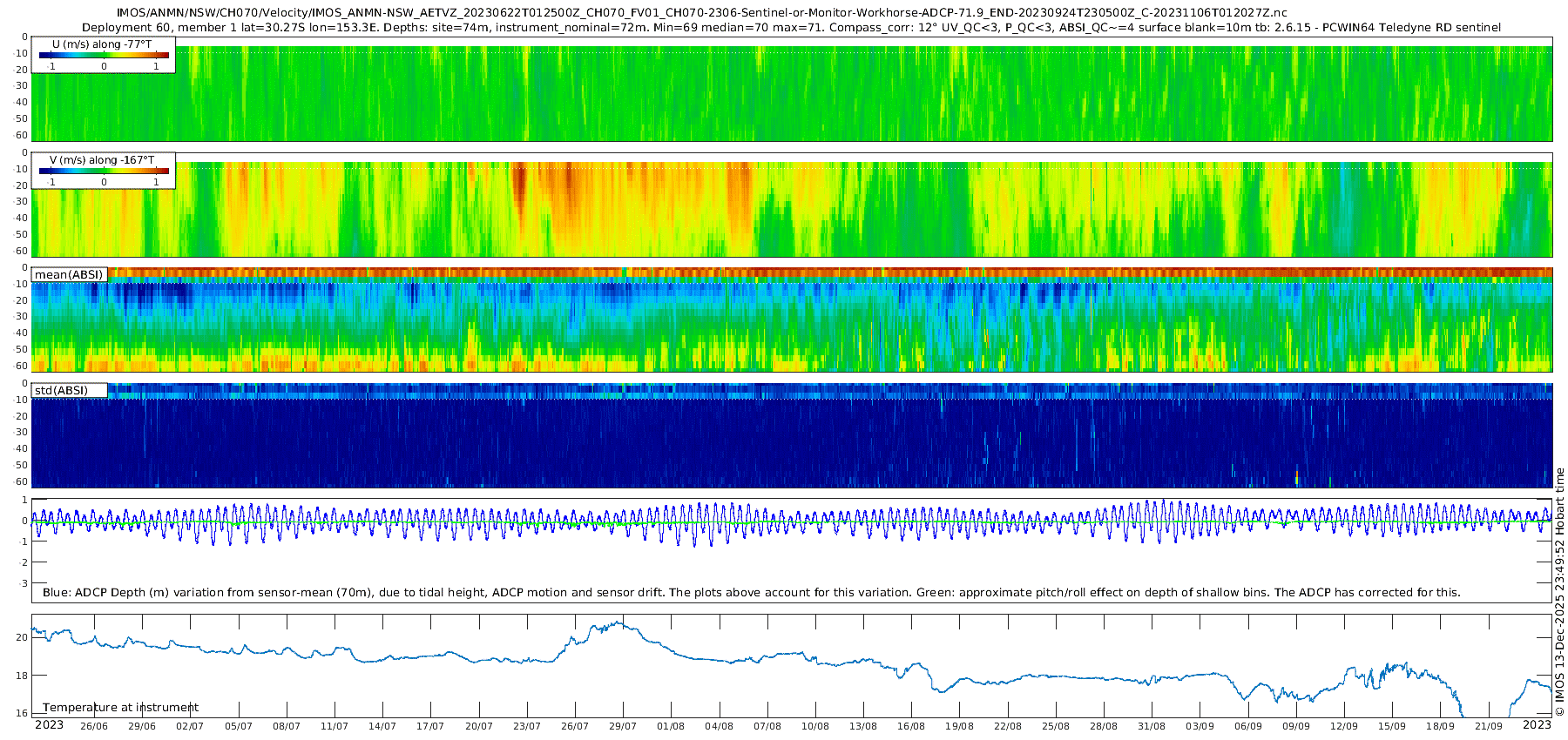
Task: Click the 18 tick on temperature axis
Action: point(22,676)
